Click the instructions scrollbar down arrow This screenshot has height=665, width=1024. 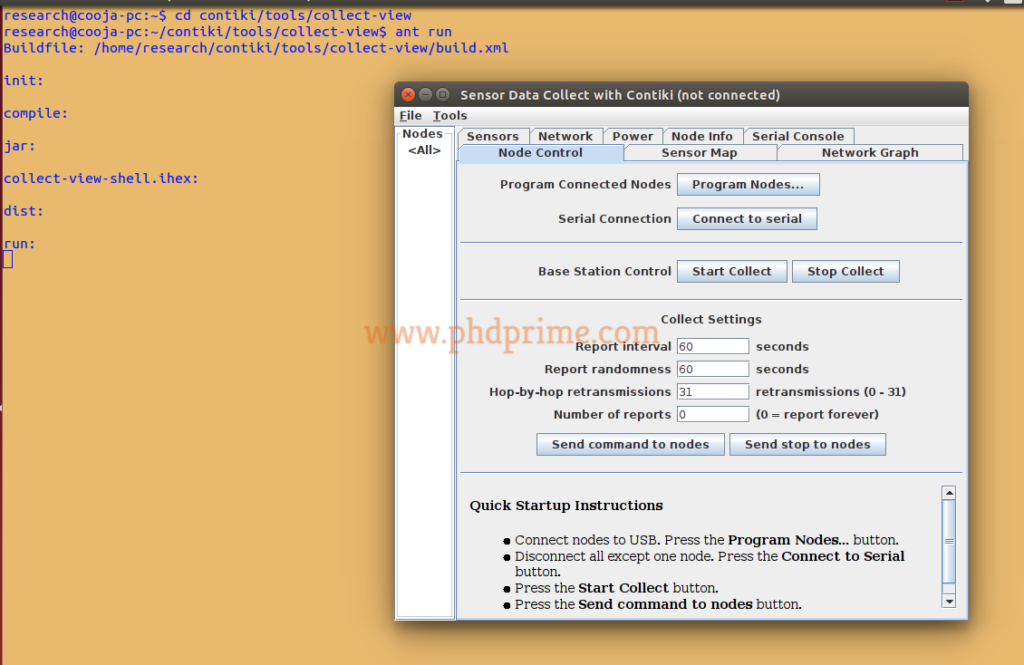(x=948, y=601)
